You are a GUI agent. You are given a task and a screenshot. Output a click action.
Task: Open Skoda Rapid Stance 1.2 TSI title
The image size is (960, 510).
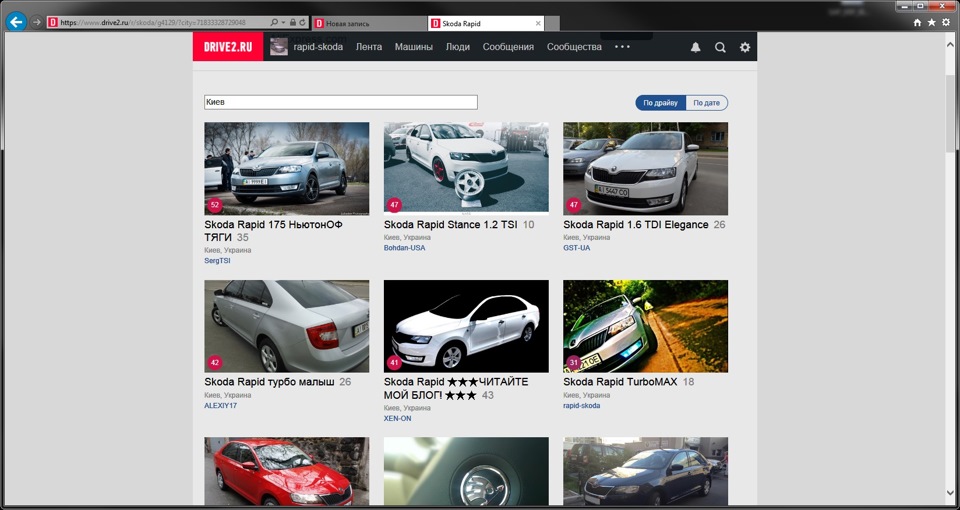[x=451, y=225]
